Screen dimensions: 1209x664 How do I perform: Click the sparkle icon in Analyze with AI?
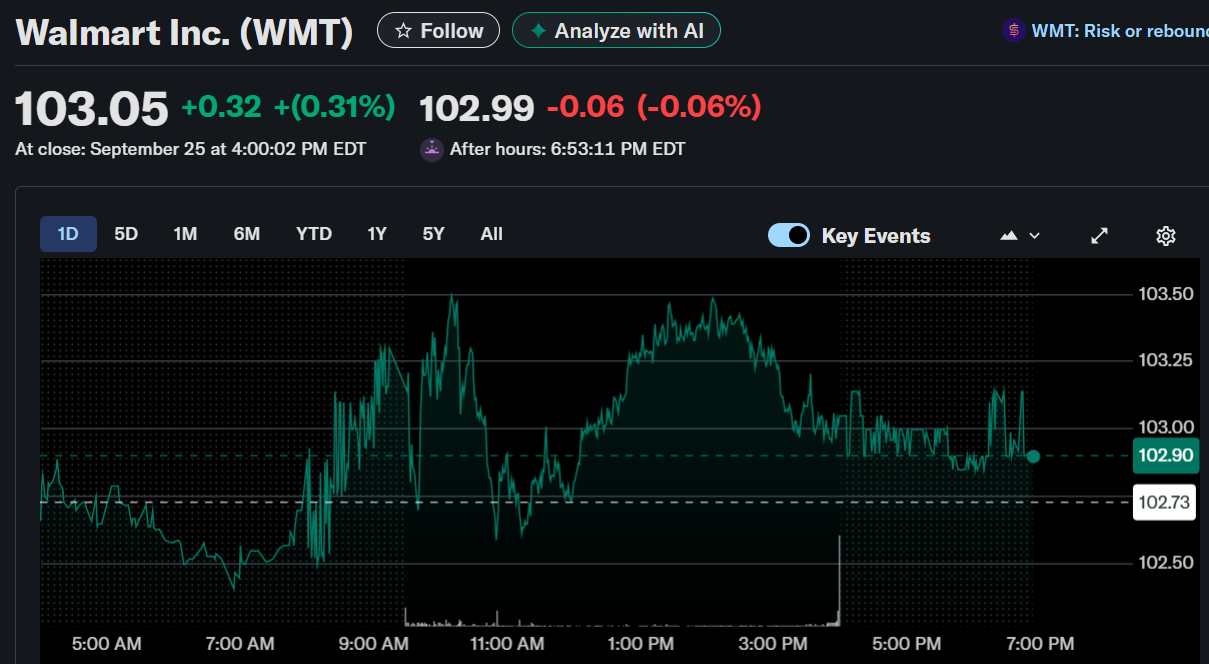[x=538, y=31]
